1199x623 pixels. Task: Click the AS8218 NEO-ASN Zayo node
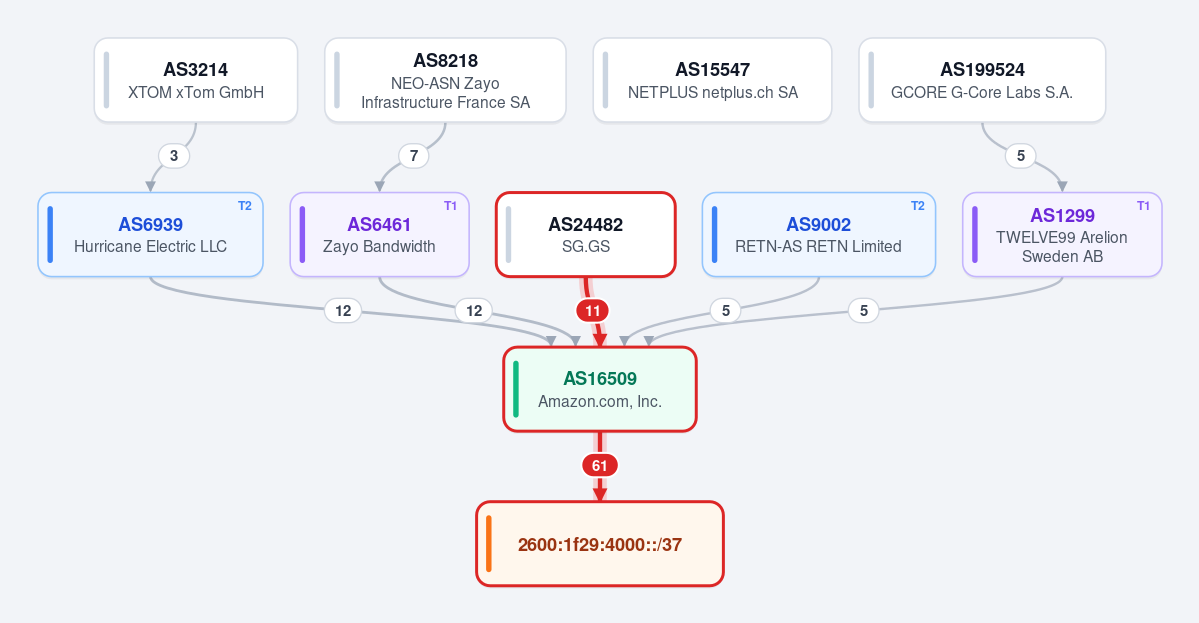445,80
